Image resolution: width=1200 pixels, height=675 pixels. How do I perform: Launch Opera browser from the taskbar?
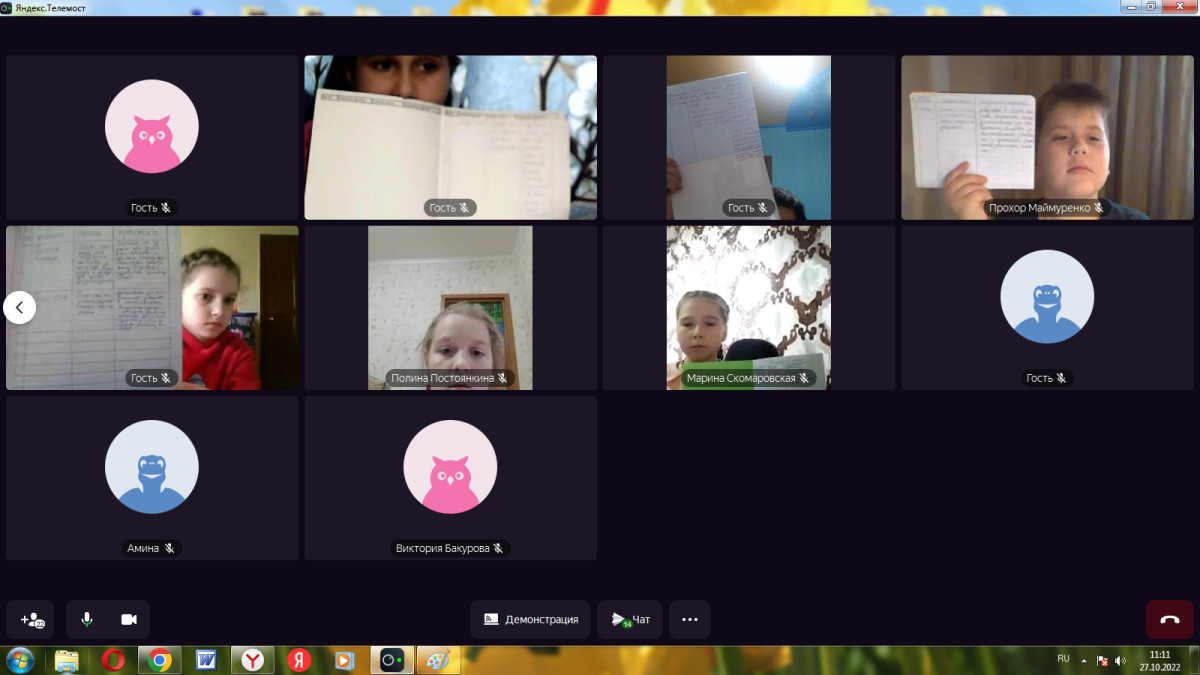[113, 660]
